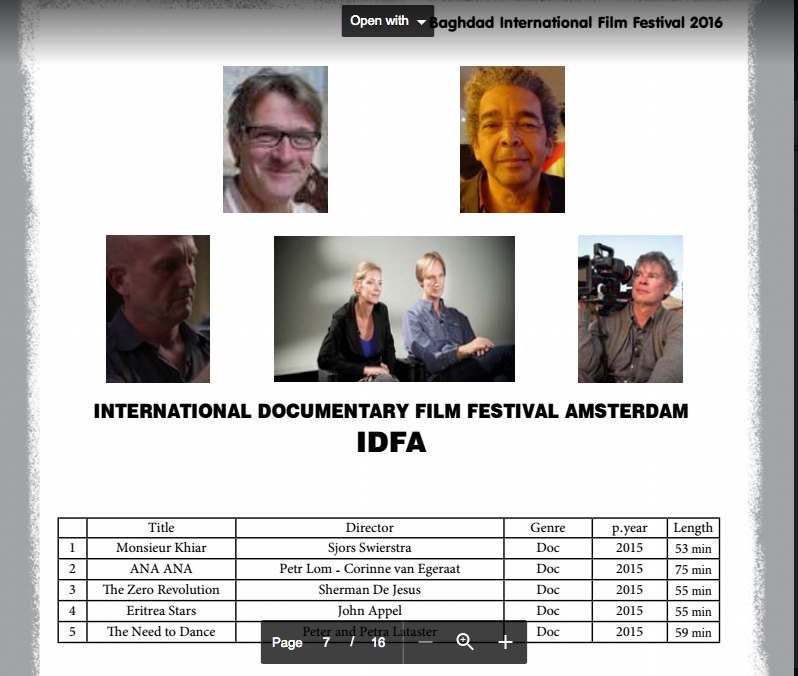
Task: Click the Length column header
Action: [692, 528]
